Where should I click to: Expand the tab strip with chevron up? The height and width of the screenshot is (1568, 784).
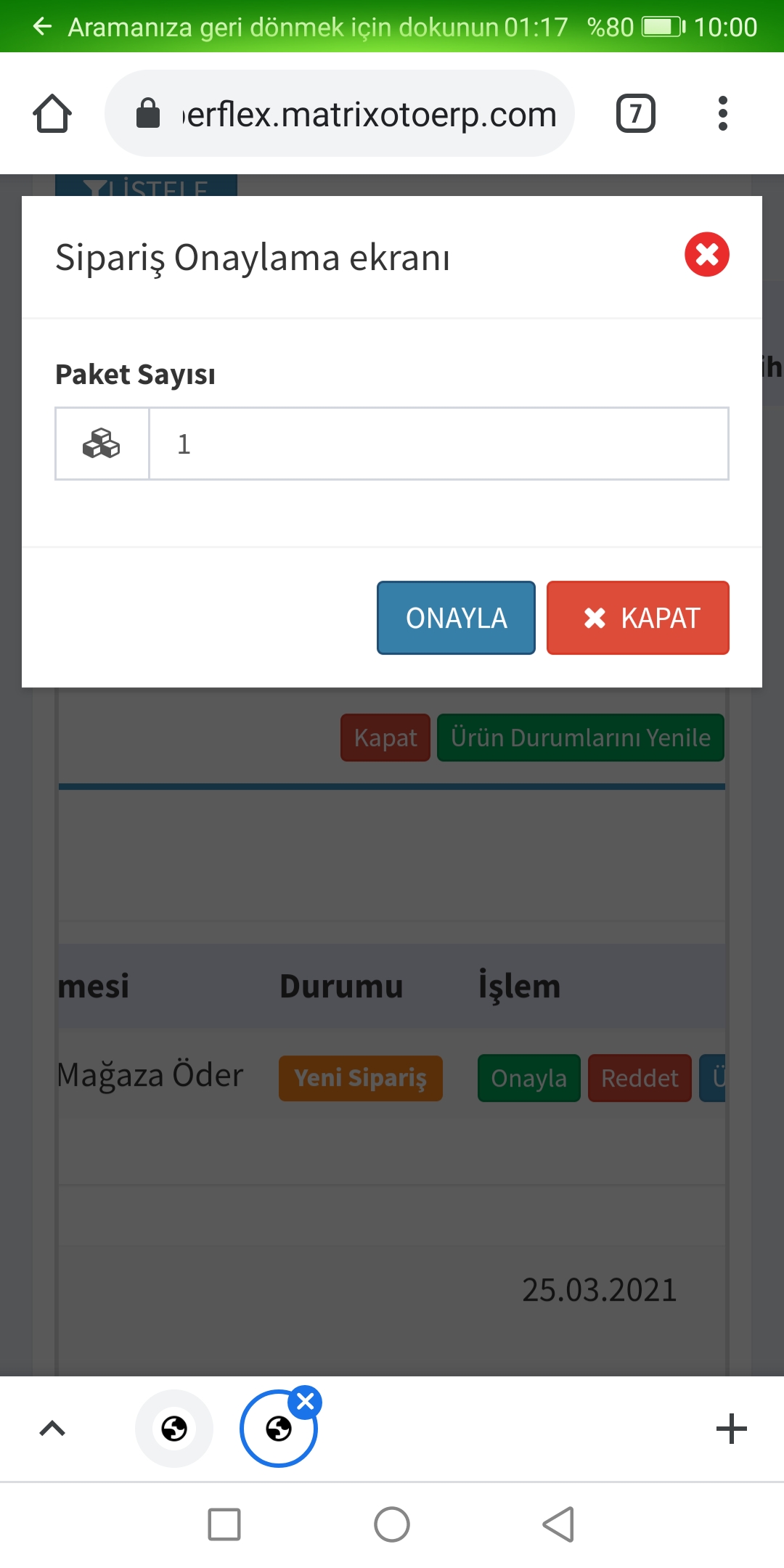pos(52,1429)
